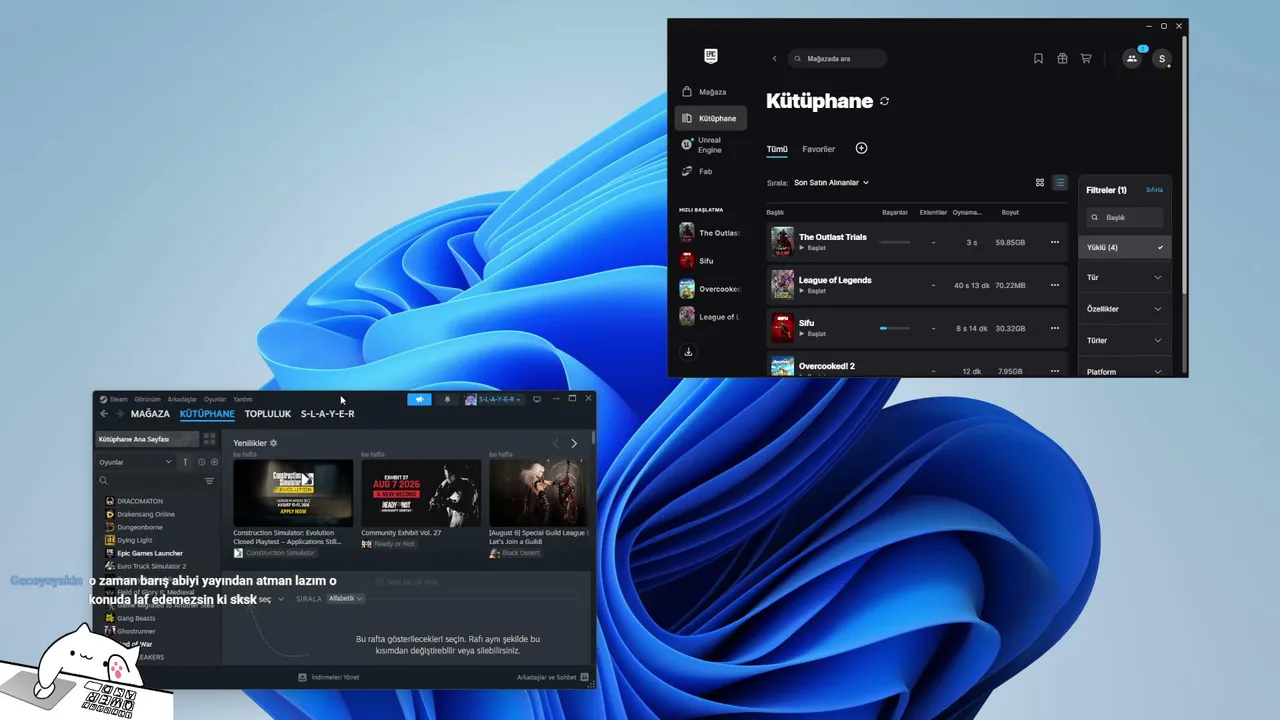1280x720 pixels.
Task: Open Construction Simulator news thumbnail in Steam
Action: tap(293, 493)
